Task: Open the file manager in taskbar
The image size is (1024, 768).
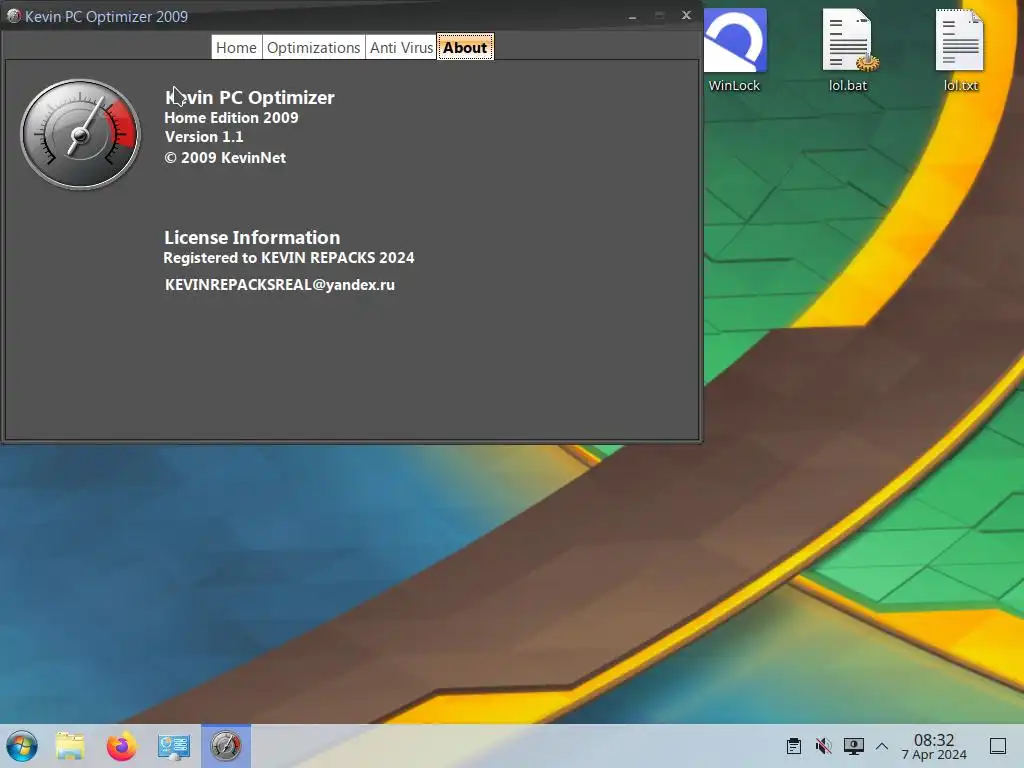Action: (x=71, y=746)
